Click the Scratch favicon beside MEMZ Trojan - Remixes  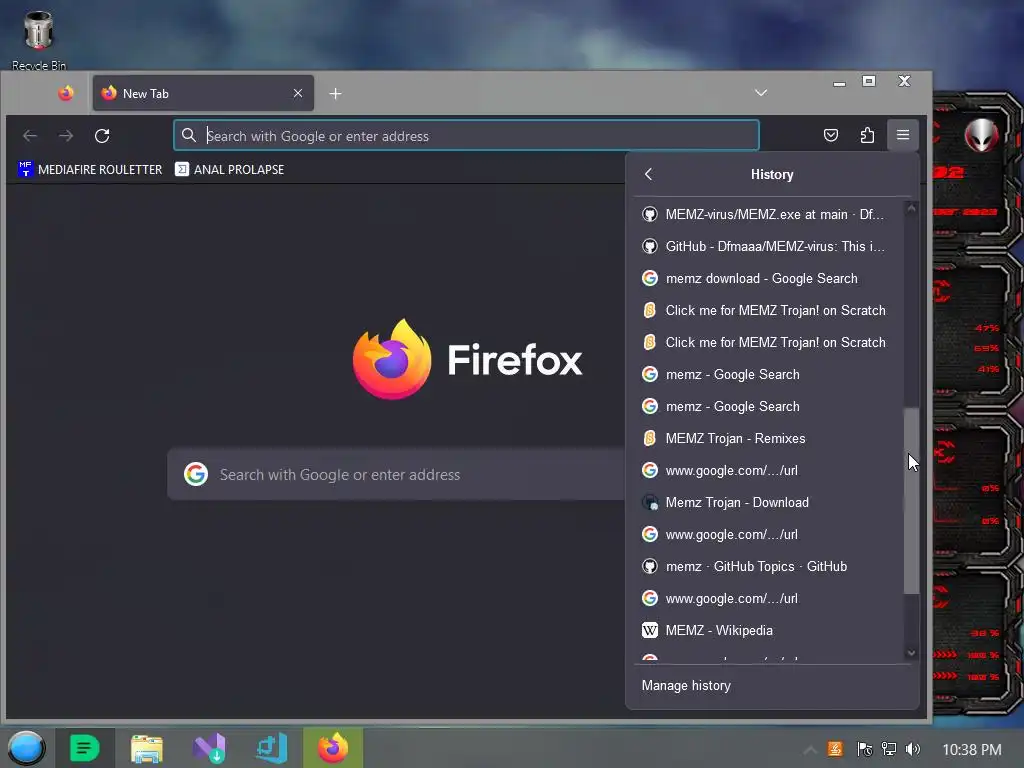click(x=650, y=438)
